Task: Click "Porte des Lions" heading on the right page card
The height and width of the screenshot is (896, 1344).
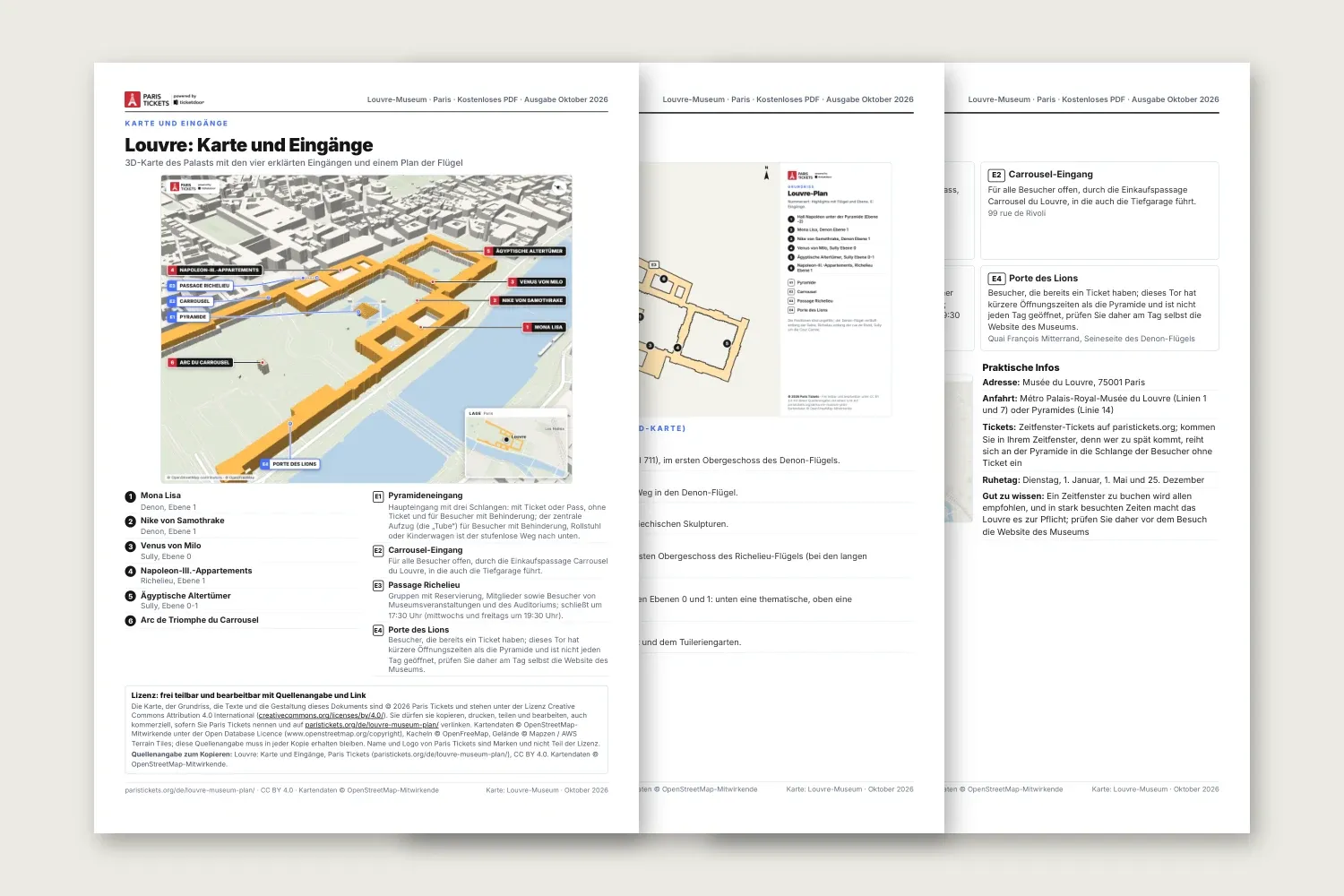Action: tap(1043, 279)
